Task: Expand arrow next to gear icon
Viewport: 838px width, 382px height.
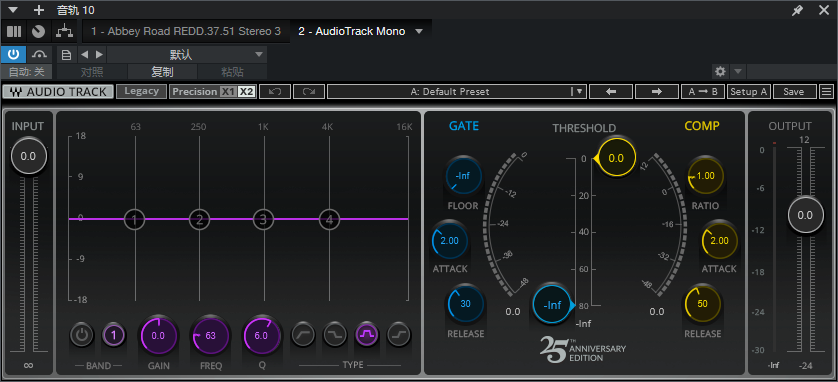Action: tap(738, 71)
